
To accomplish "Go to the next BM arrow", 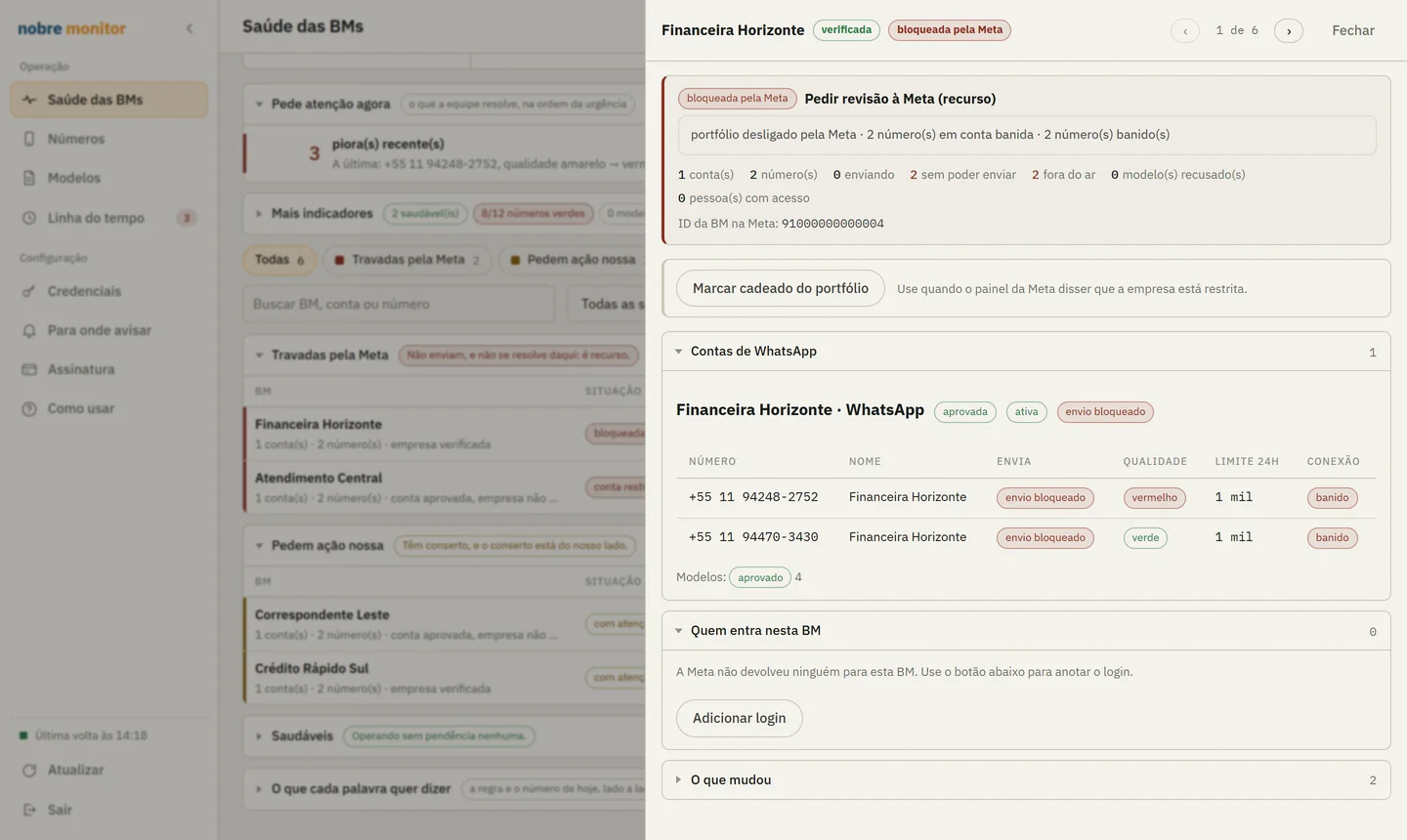I will pyautogui.click(x=1289, y=30).
